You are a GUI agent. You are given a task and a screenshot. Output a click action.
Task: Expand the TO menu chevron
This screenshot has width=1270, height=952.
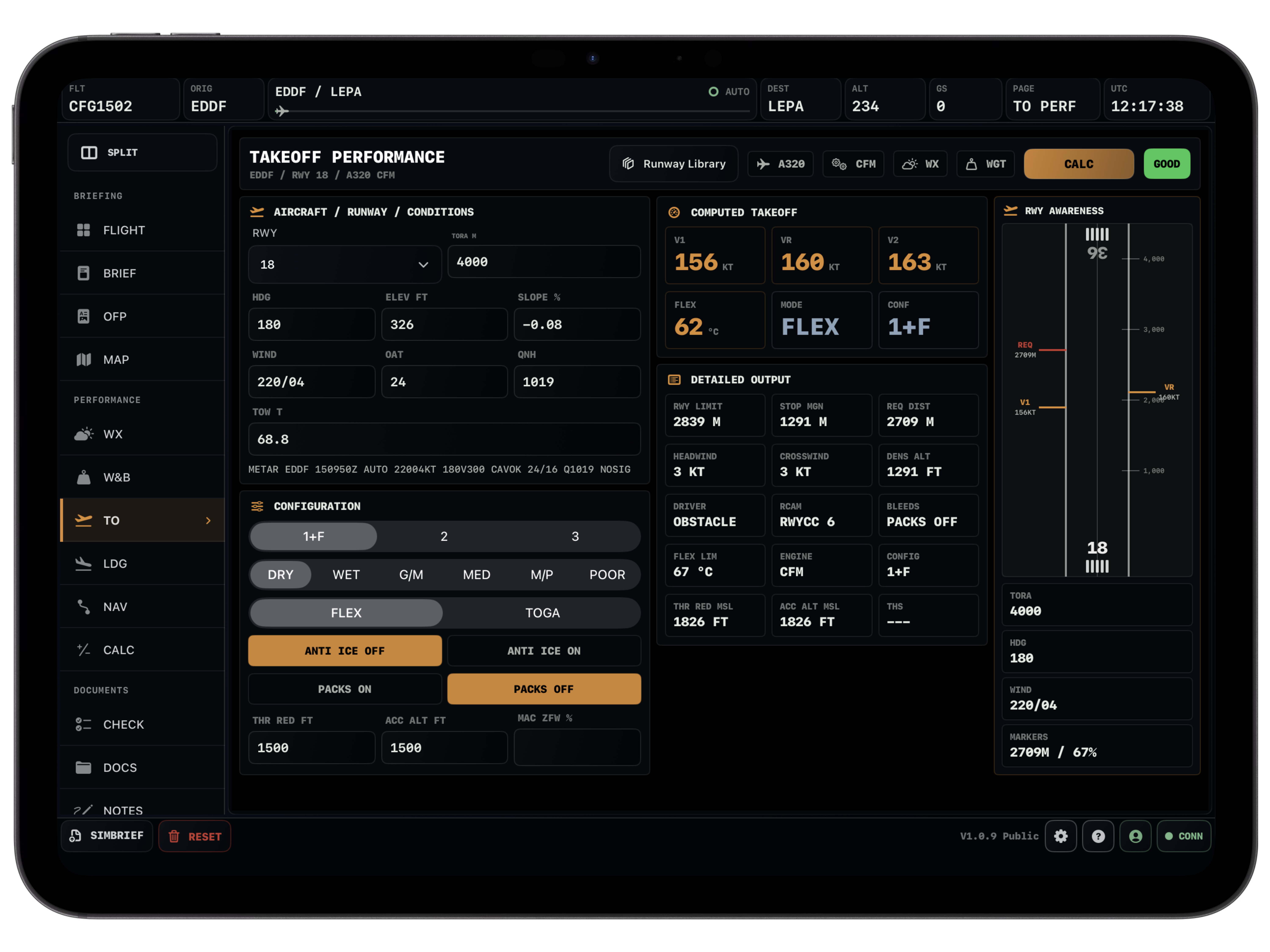click(x=208, y=520)
